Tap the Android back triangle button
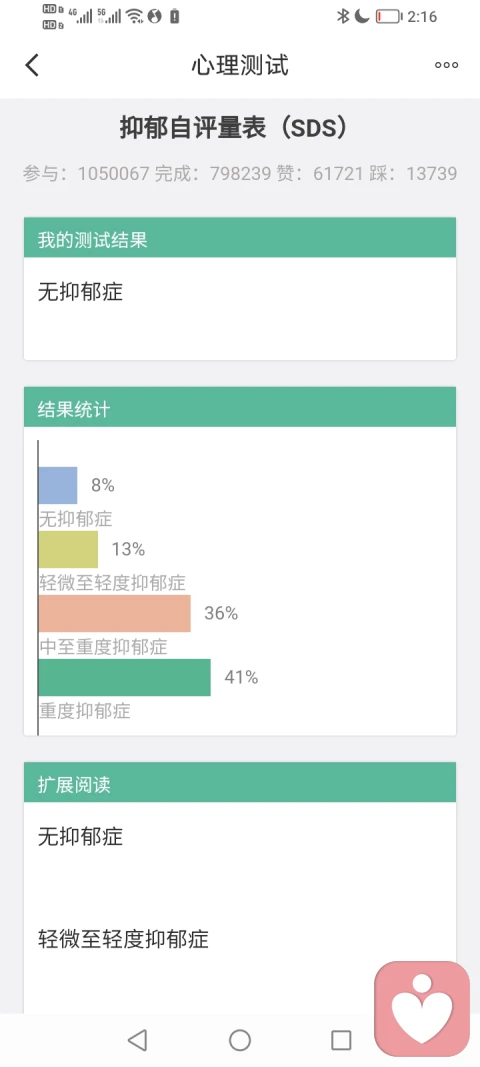 pos(138,1040)
